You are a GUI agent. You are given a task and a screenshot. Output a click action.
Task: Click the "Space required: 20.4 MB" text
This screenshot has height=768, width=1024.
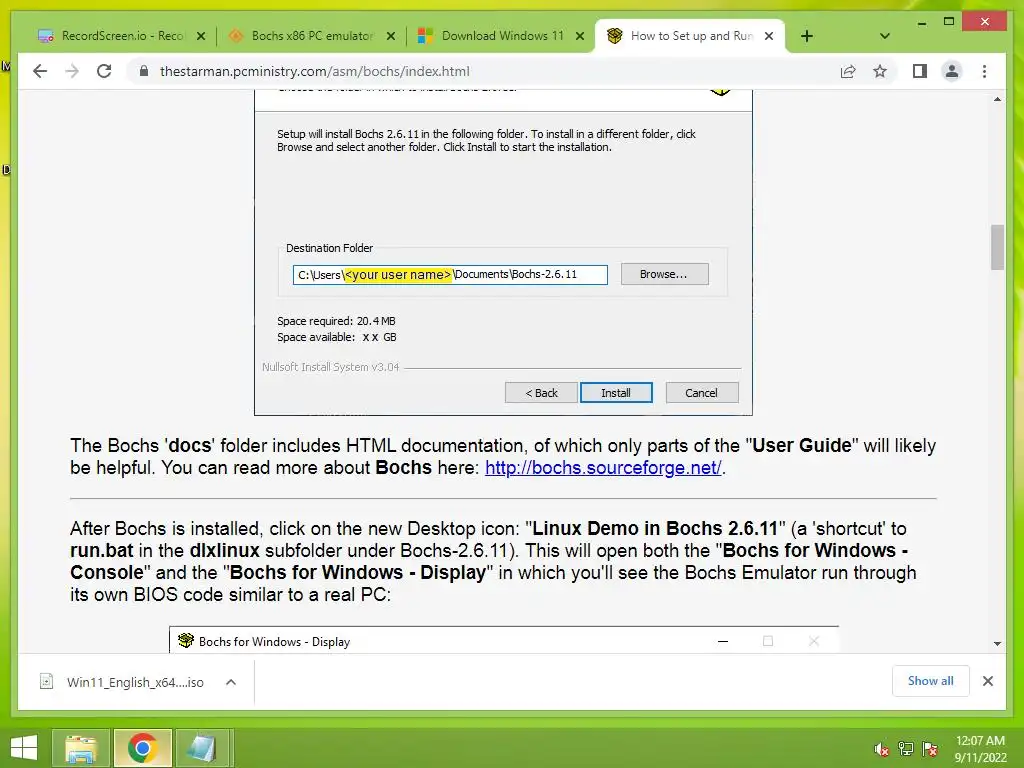click(x=336, y=321)
